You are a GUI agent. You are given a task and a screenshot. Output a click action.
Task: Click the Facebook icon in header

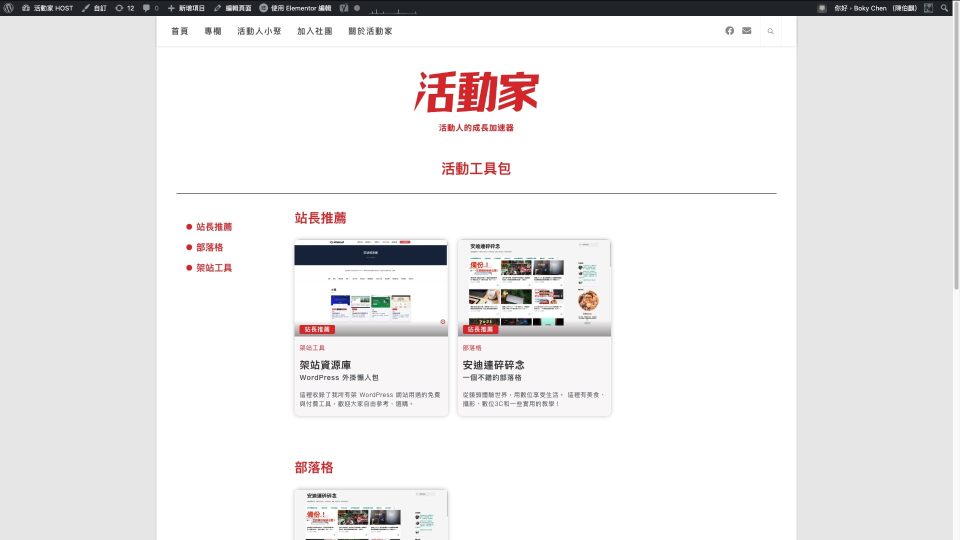pyautogui.click(x=729, y=31)
